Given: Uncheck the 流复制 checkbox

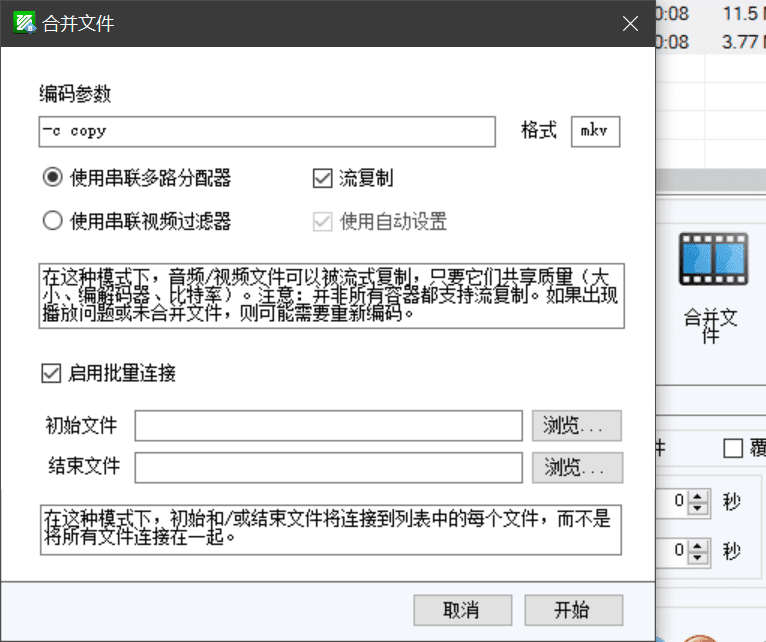Looking at the screenshot, I should (x=322, y=178).
